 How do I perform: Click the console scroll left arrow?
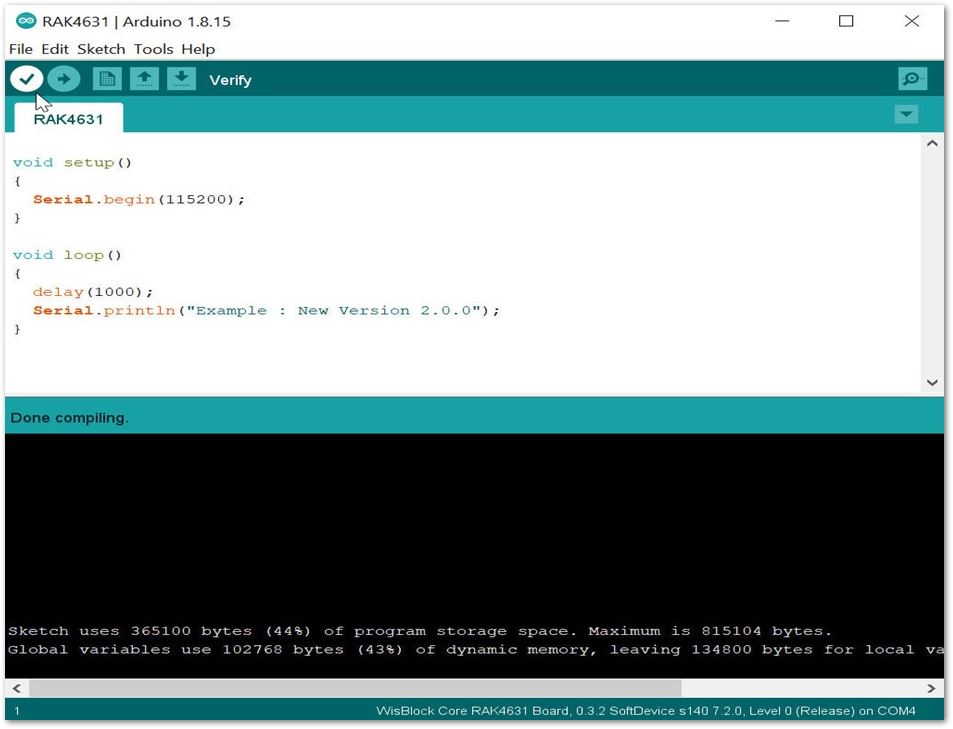(x=16, y=688)
